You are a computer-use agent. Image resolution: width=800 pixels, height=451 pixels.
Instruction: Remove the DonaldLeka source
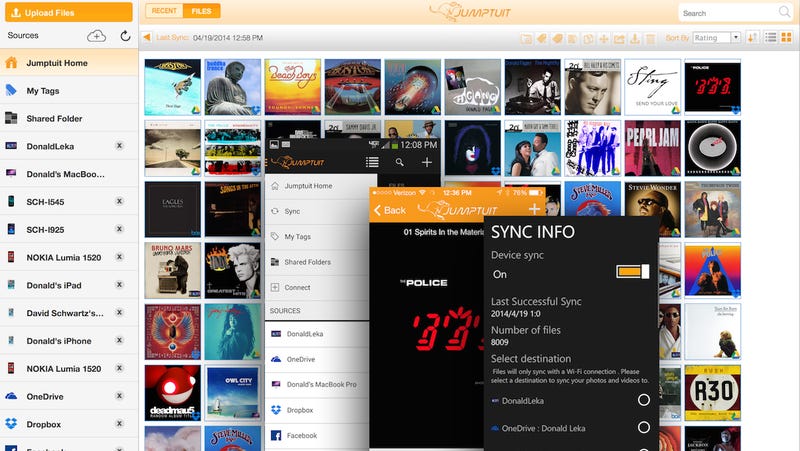coord(119,146)
